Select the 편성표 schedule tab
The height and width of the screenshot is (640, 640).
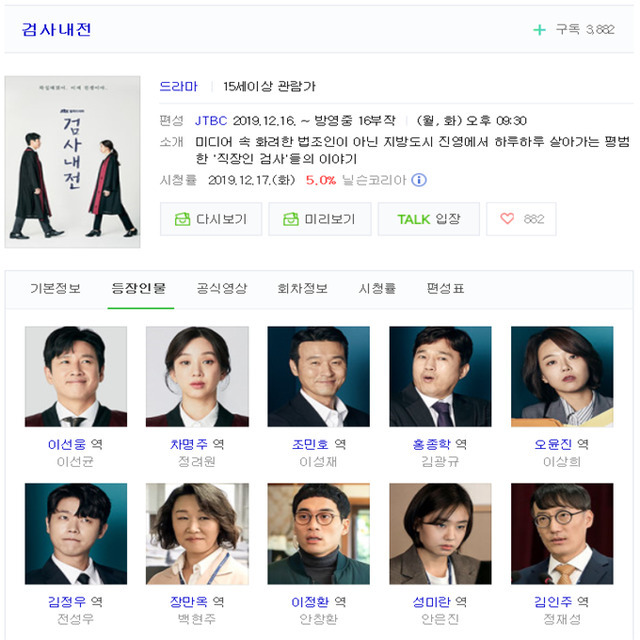[445, 289]
